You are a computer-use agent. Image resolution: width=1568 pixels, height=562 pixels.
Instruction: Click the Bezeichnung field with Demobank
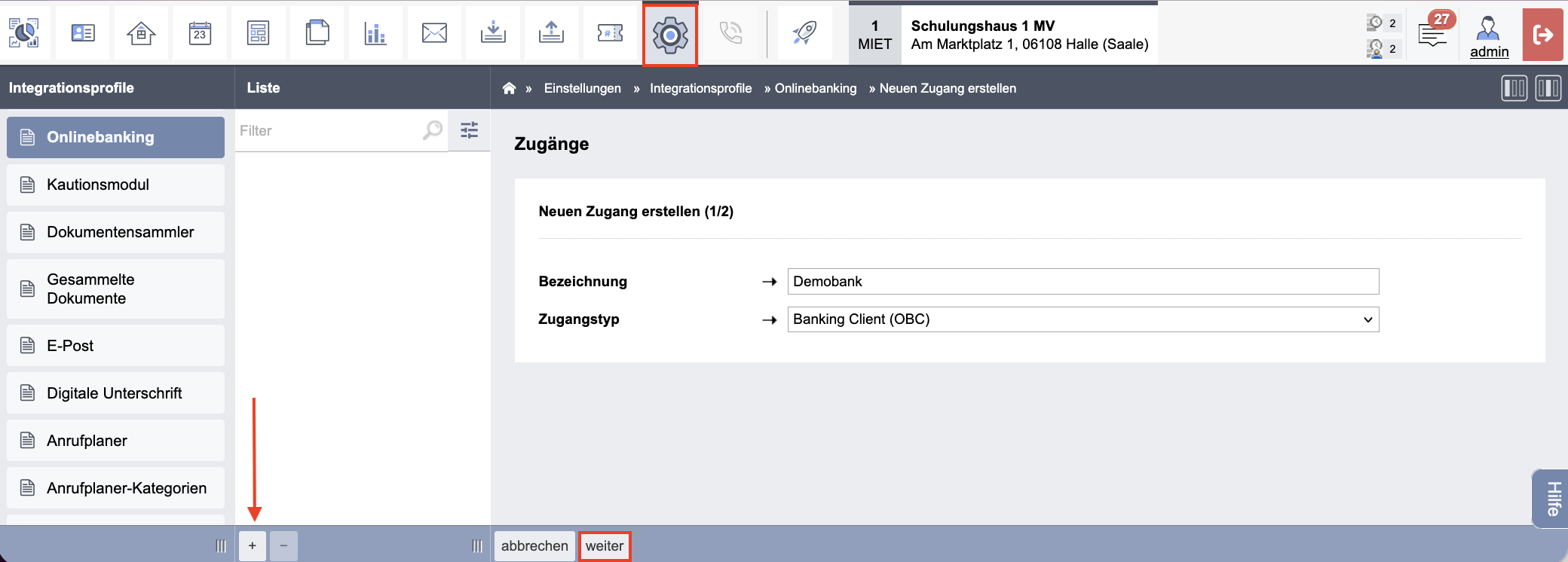1083,281
